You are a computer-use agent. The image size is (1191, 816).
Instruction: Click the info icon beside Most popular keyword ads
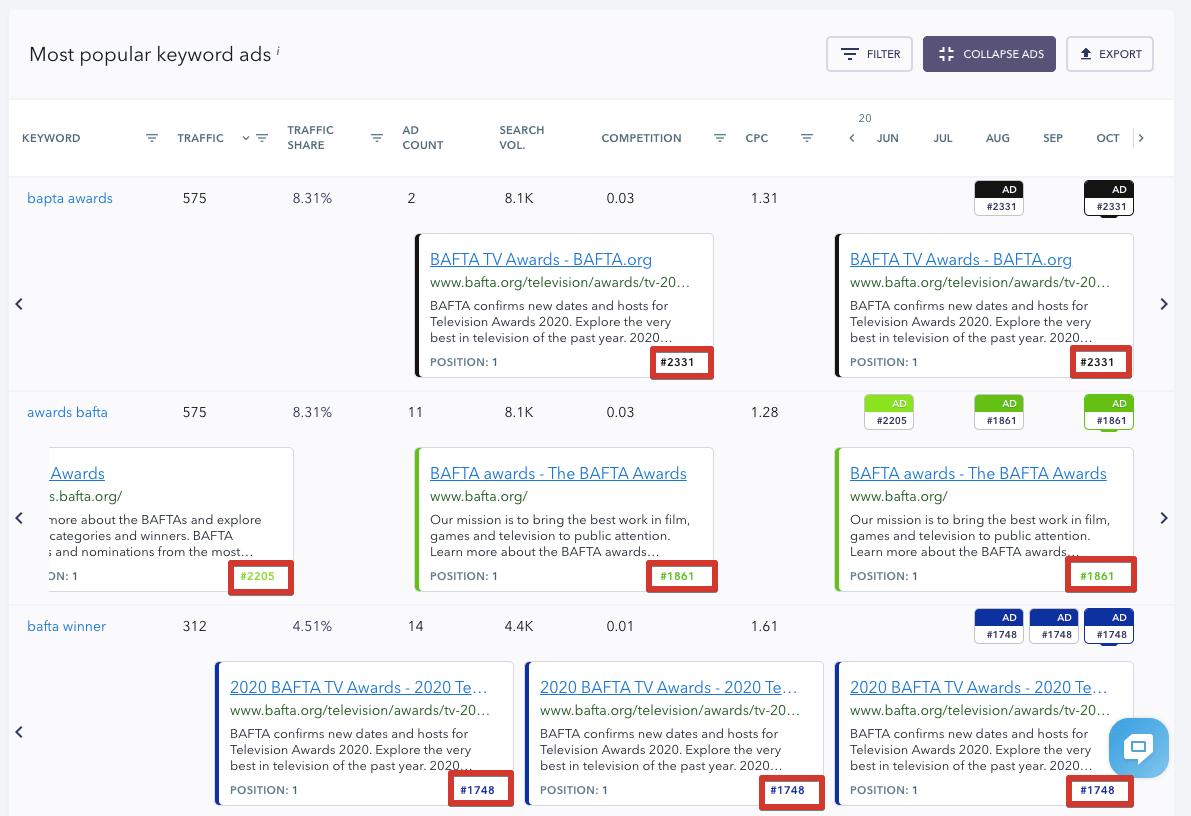pyautogui.click(x=278, y=51)
